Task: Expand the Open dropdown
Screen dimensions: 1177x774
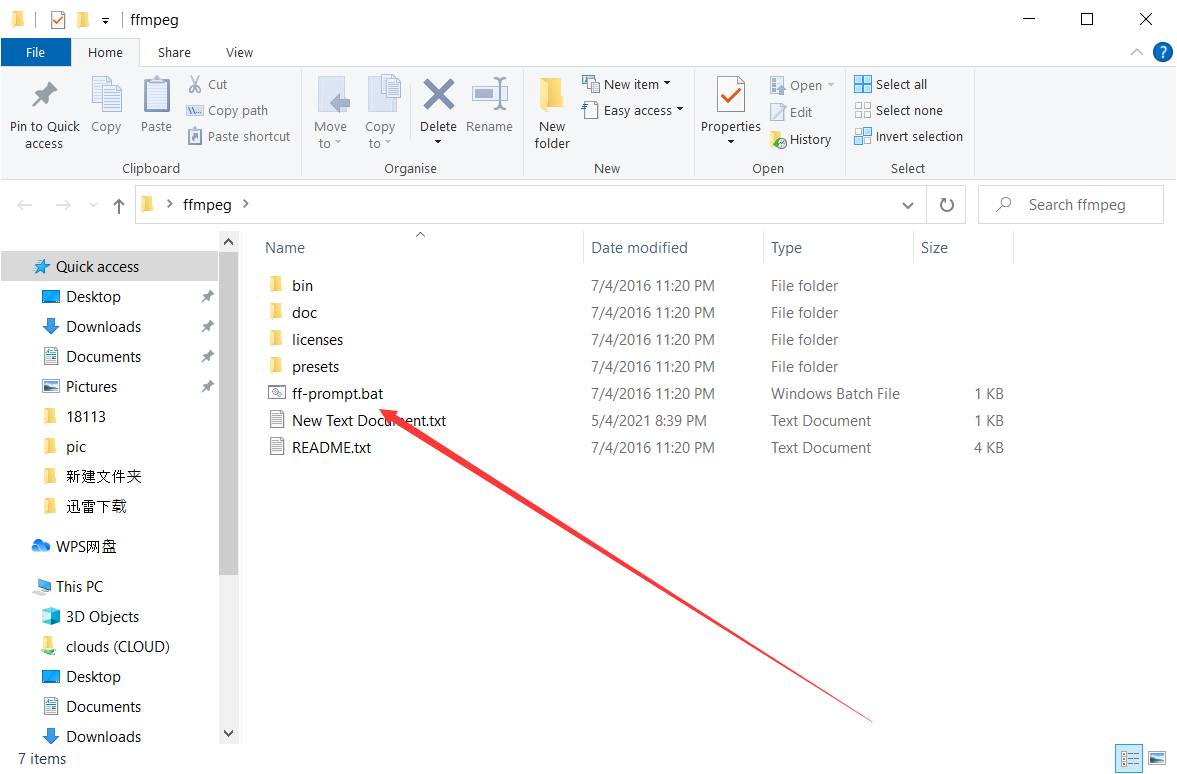Action: pos(802,85)
